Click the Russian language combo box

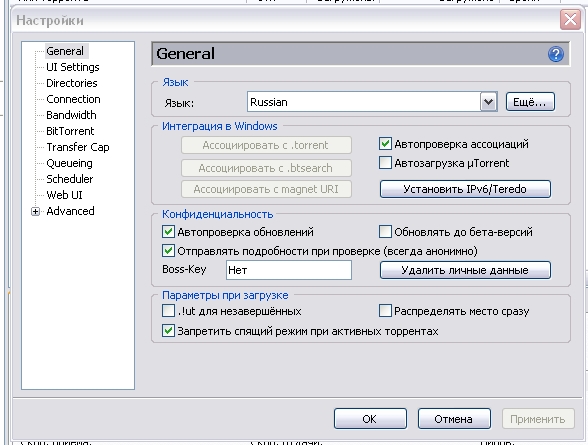point(372,102)
